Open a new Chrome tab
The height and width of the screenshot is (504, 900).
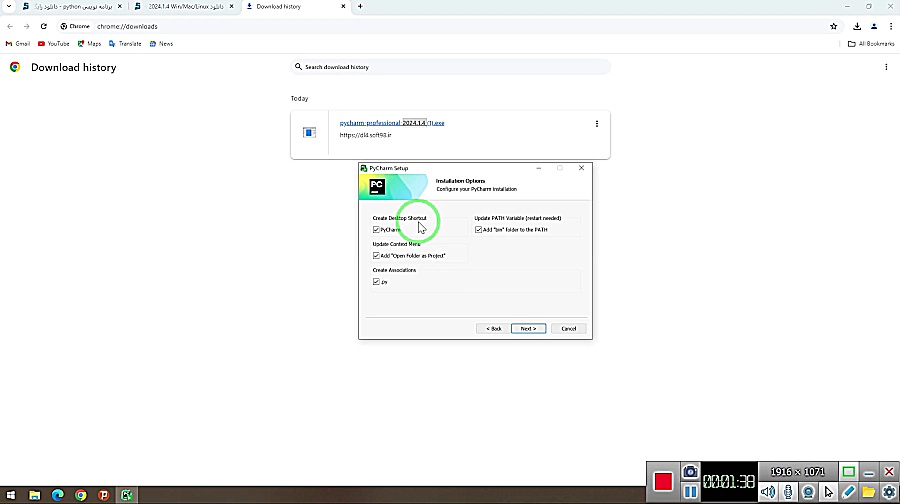pos(360,6)
